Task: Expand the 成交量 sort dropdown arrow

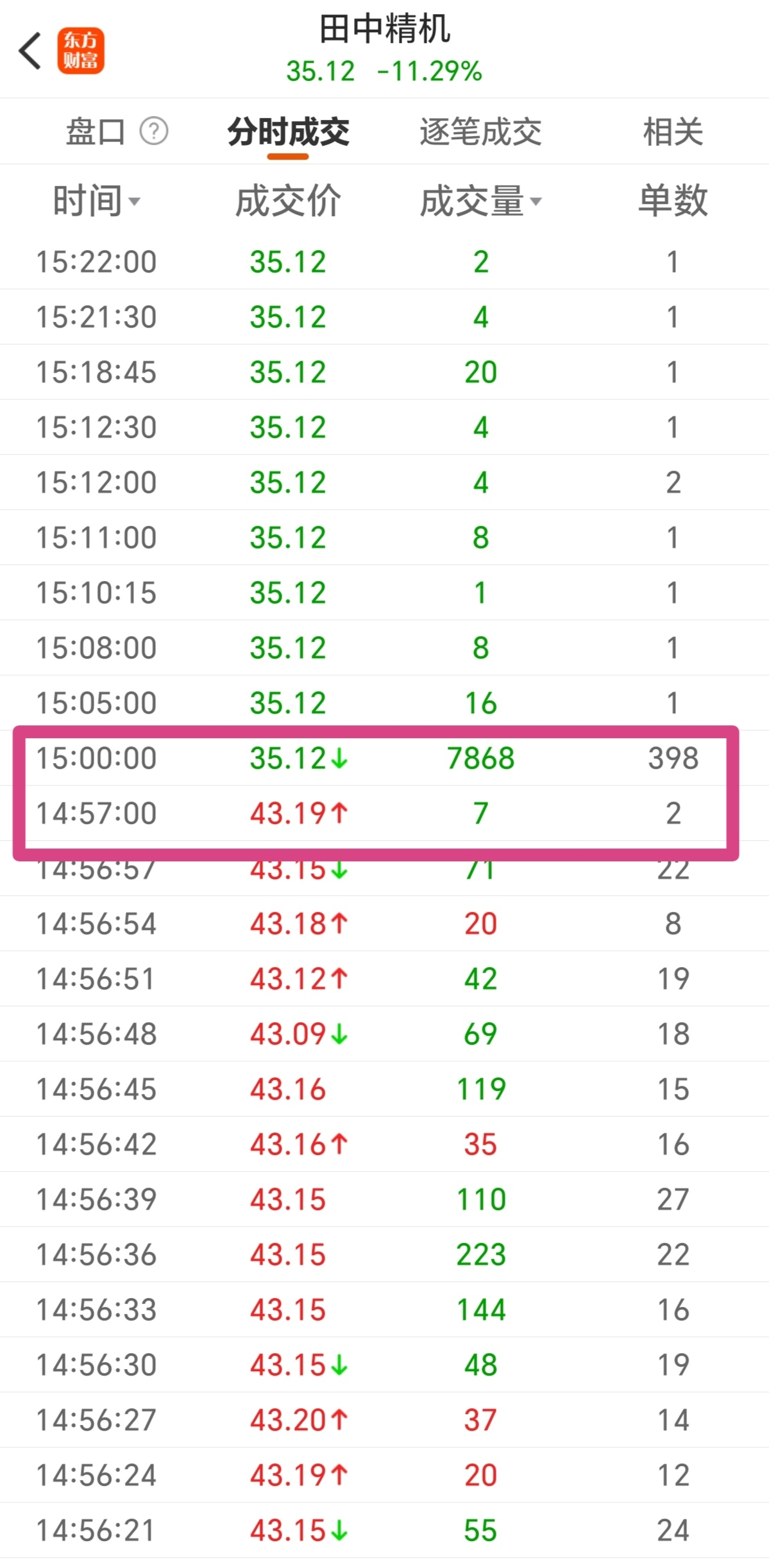Action: (x=536, y=201)
